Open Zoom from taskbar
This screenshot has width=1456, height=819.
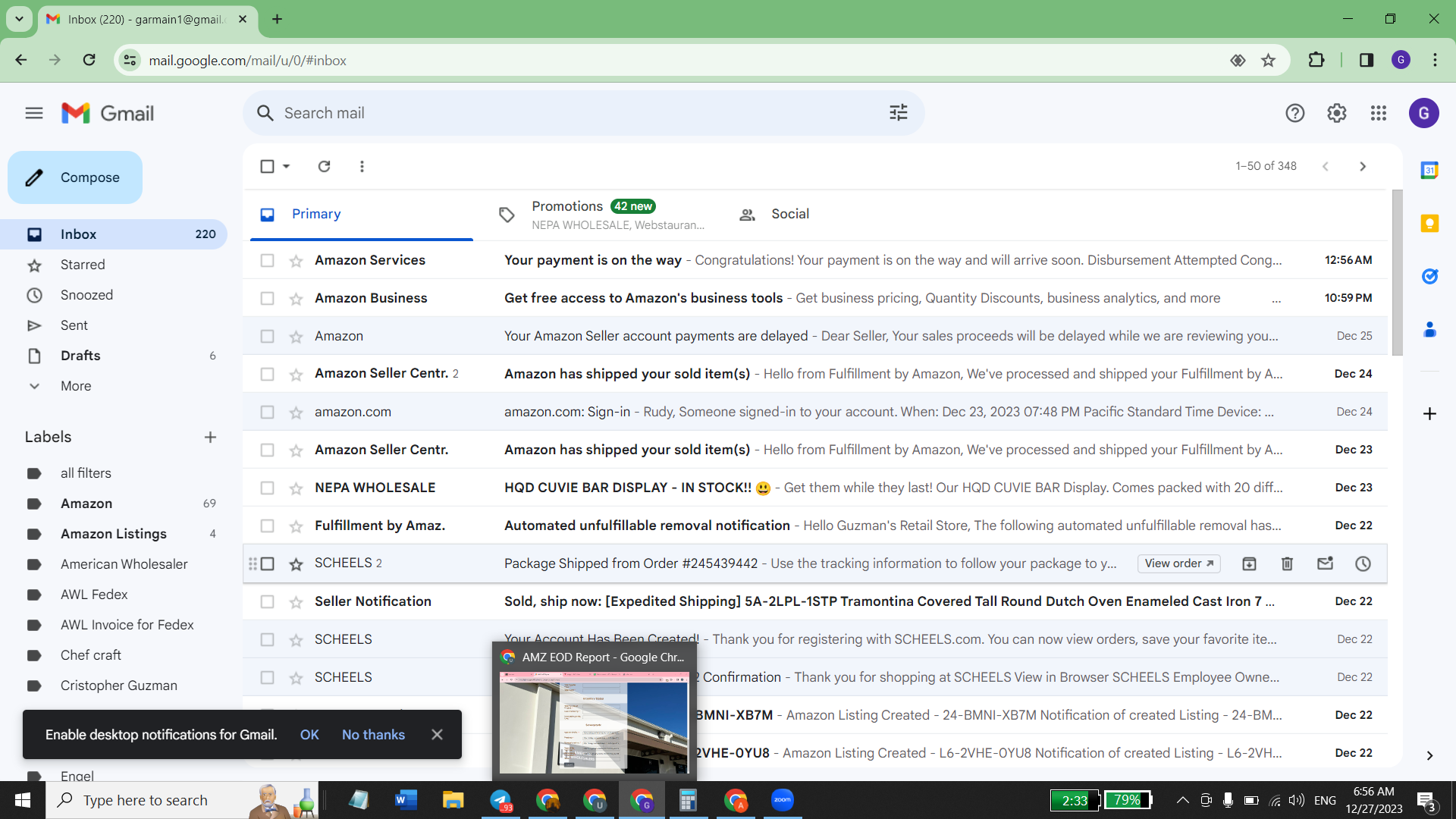coord(782,800)
